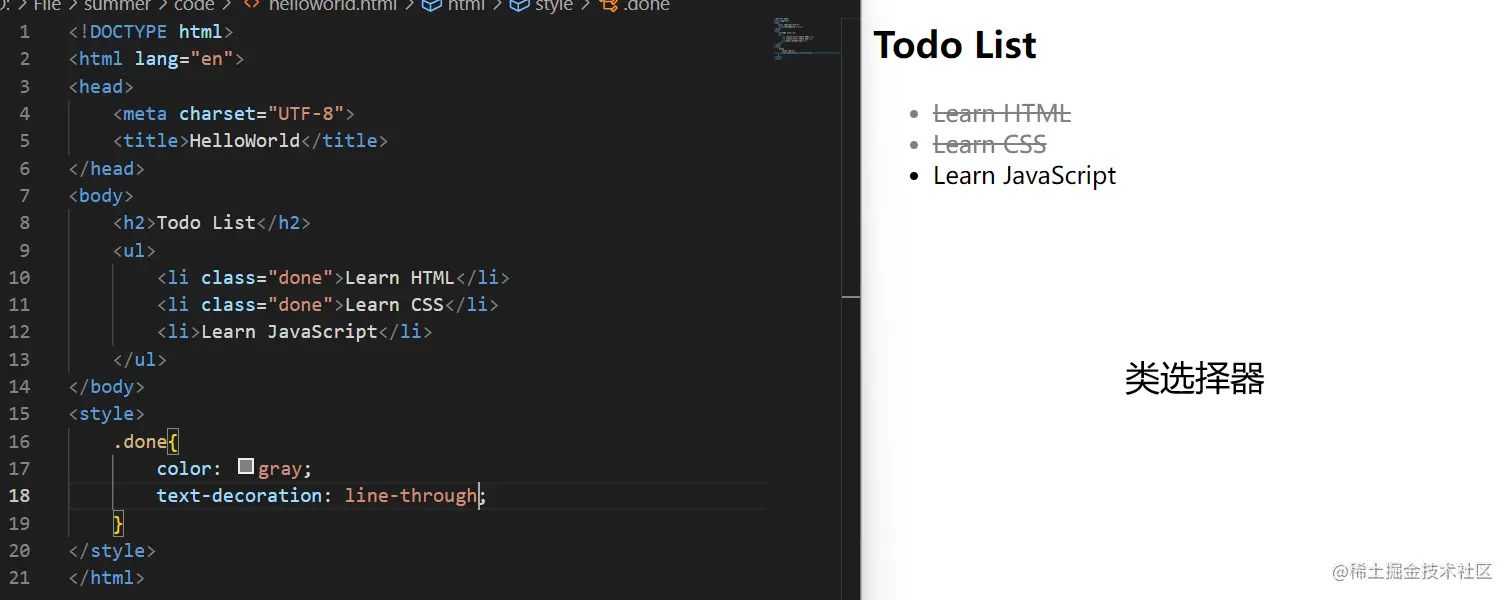Choose the "style" breadcrumb label

pos(554,5)
